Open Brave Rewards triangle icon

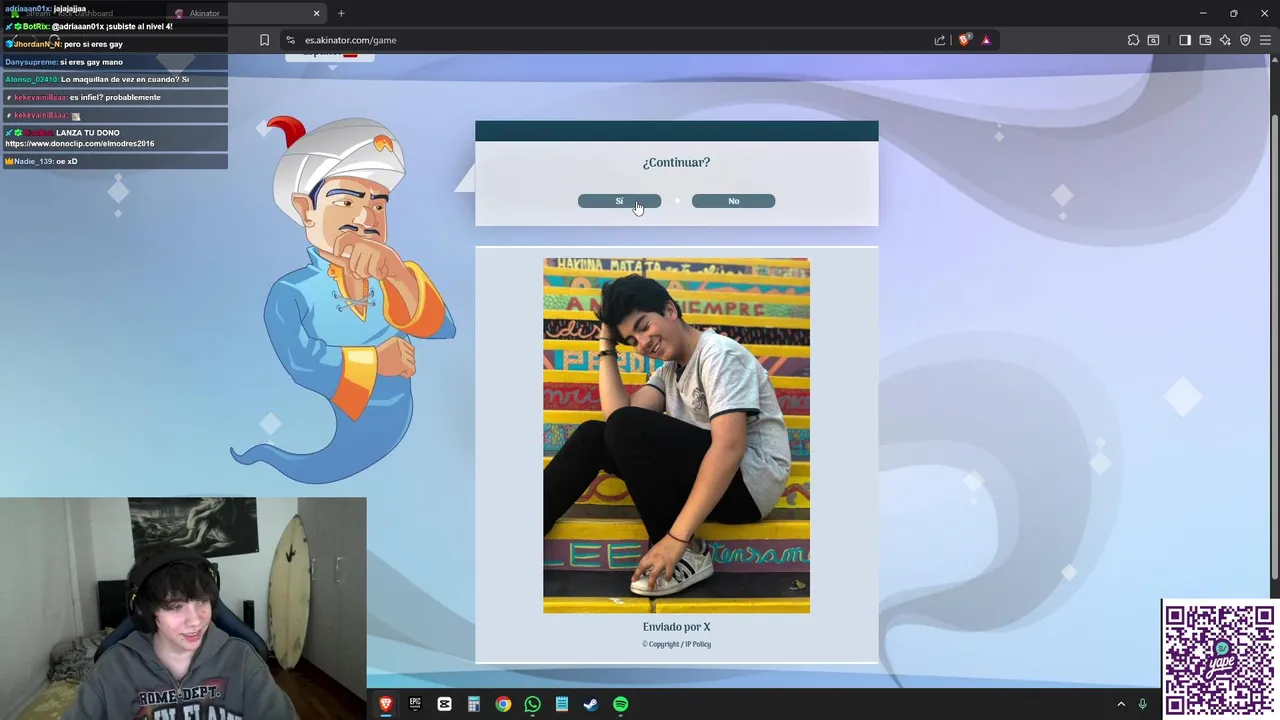986,40
